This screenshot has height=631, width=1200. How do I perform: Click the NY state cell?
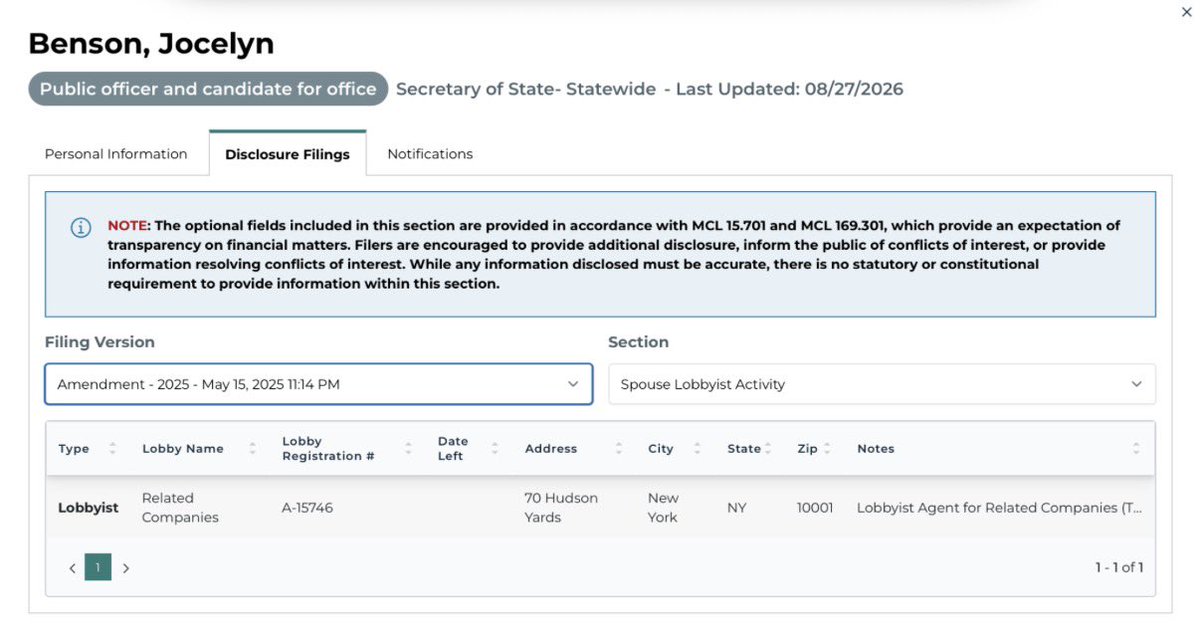pos(737,508)
